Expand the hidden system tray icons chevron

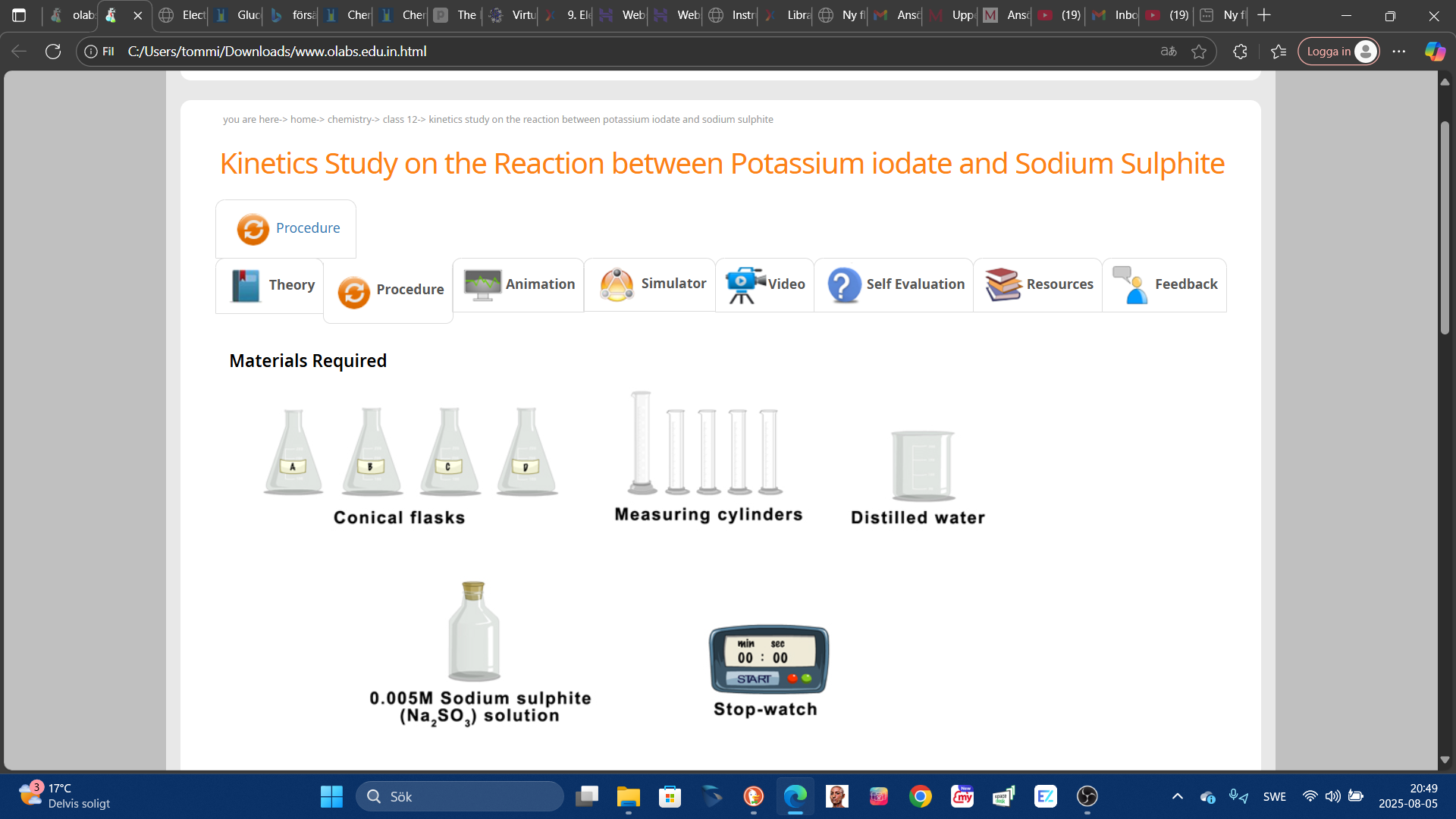1177,796
